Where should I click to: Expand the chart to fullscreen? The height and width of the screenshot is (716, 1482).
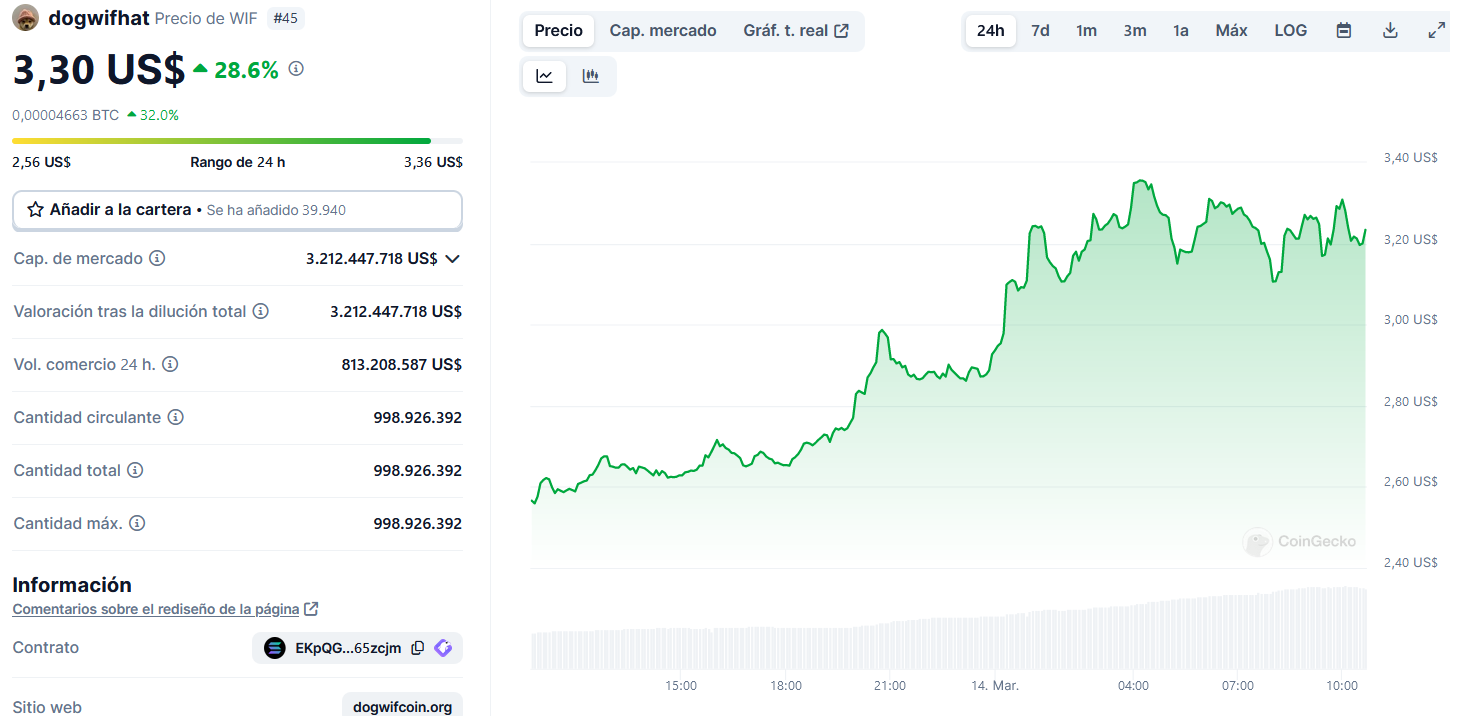(1436, 31)
